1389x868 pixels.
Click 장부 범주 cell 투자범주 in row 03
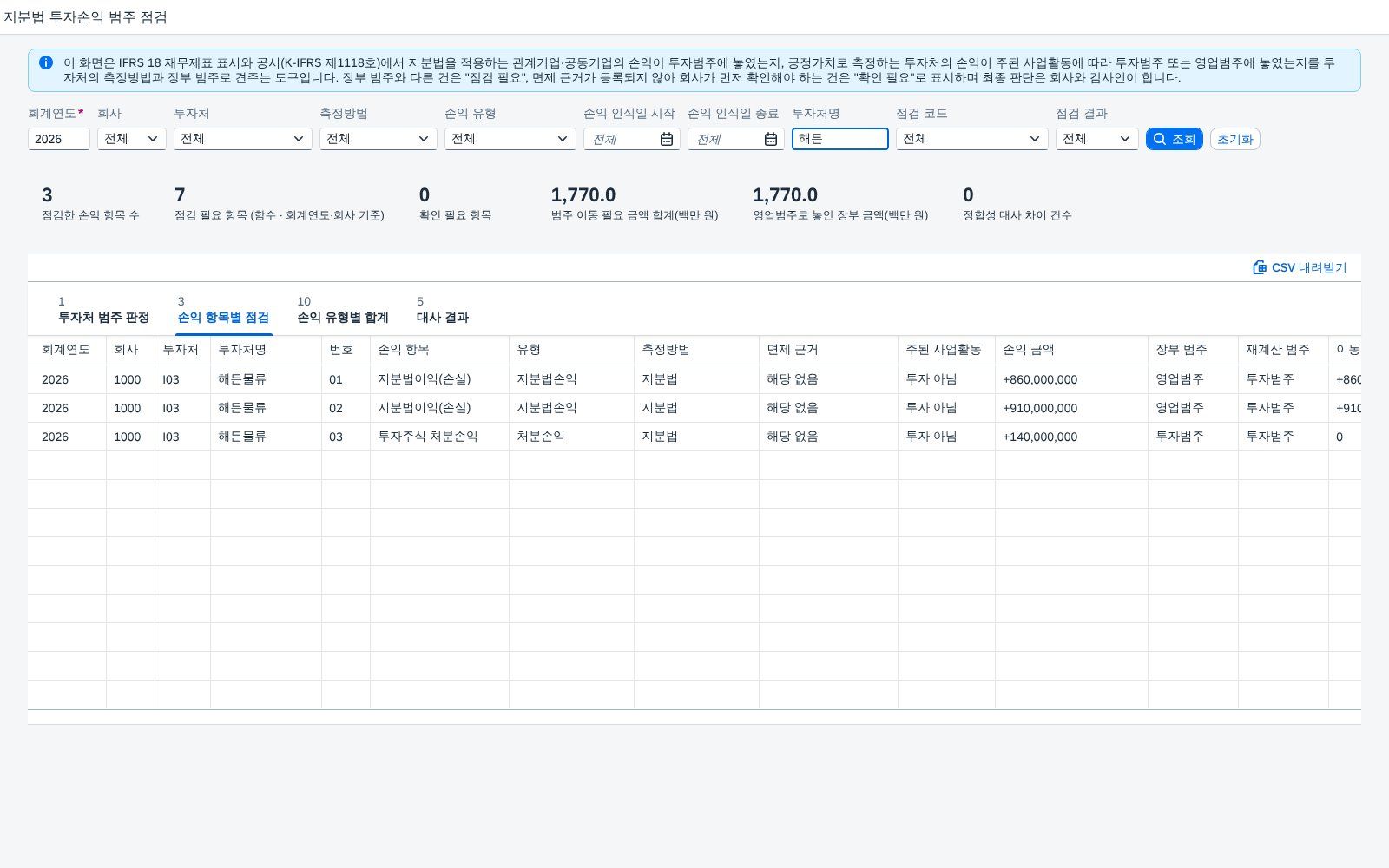point(1193,437)
